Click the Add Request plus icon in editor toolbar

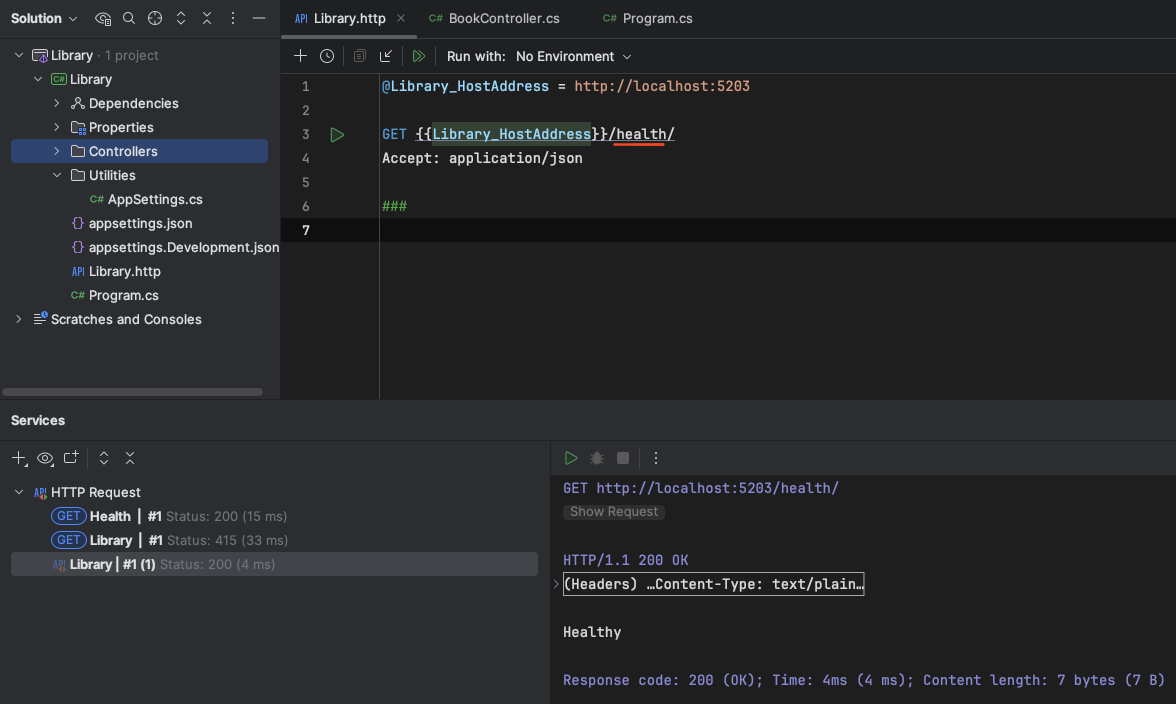(x=300, y=56)
